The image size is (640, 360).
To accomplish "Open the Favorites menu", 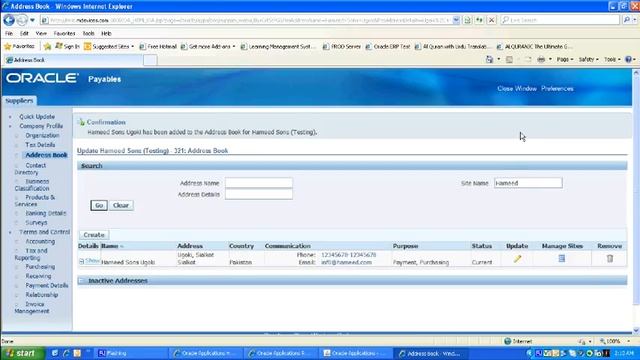I will [64, 33].
